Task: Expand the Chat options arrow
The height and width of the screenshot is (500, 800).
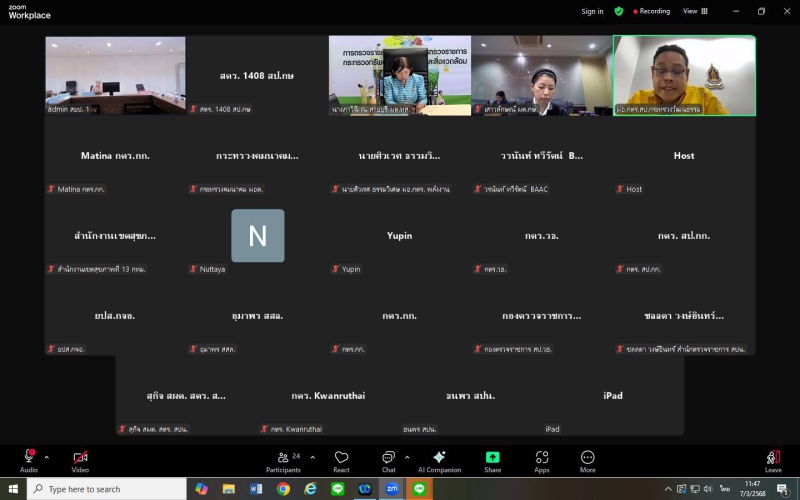Action: coord(407,457)
